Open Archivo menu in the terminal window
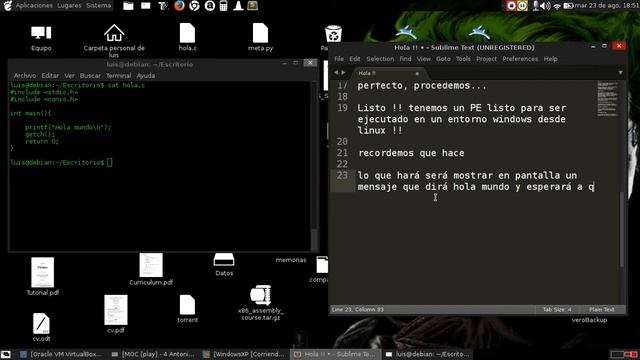640x360 pixels. [25, 76]
